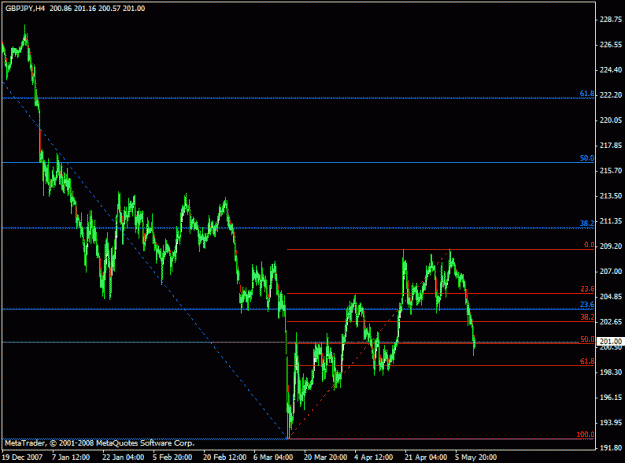The width and height of the screenshot is (625, 463).
Task: Select the 5 Feb 20:00 time label
Action: pyautogui.click(x=172, y=457)
